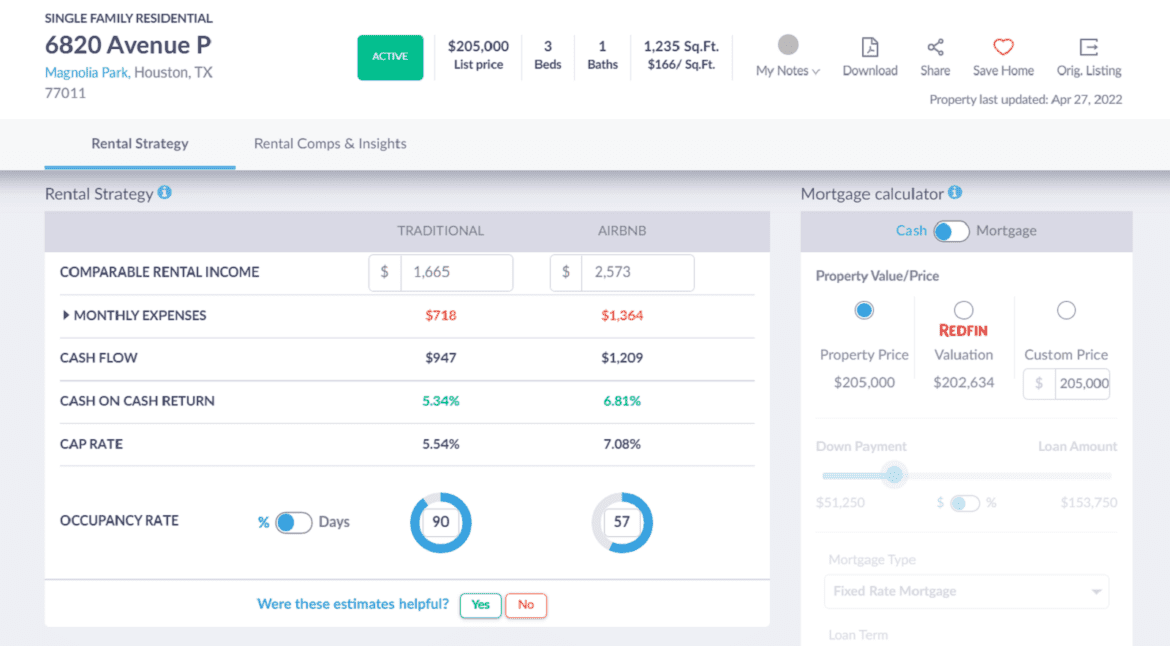Click the Rental Strategy info icon
The image size is (1170, 646).
pos(165,193)
